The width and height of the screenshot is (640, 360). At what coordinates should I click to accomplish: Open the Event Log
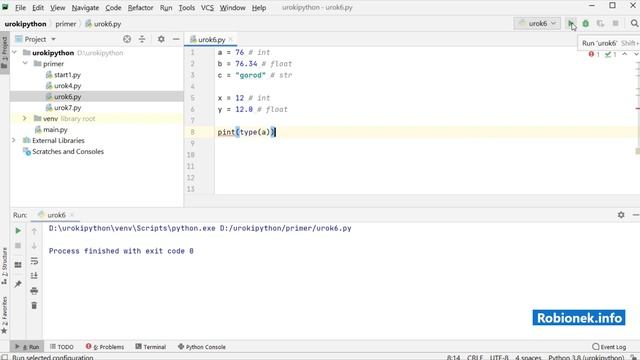point(609,347)
